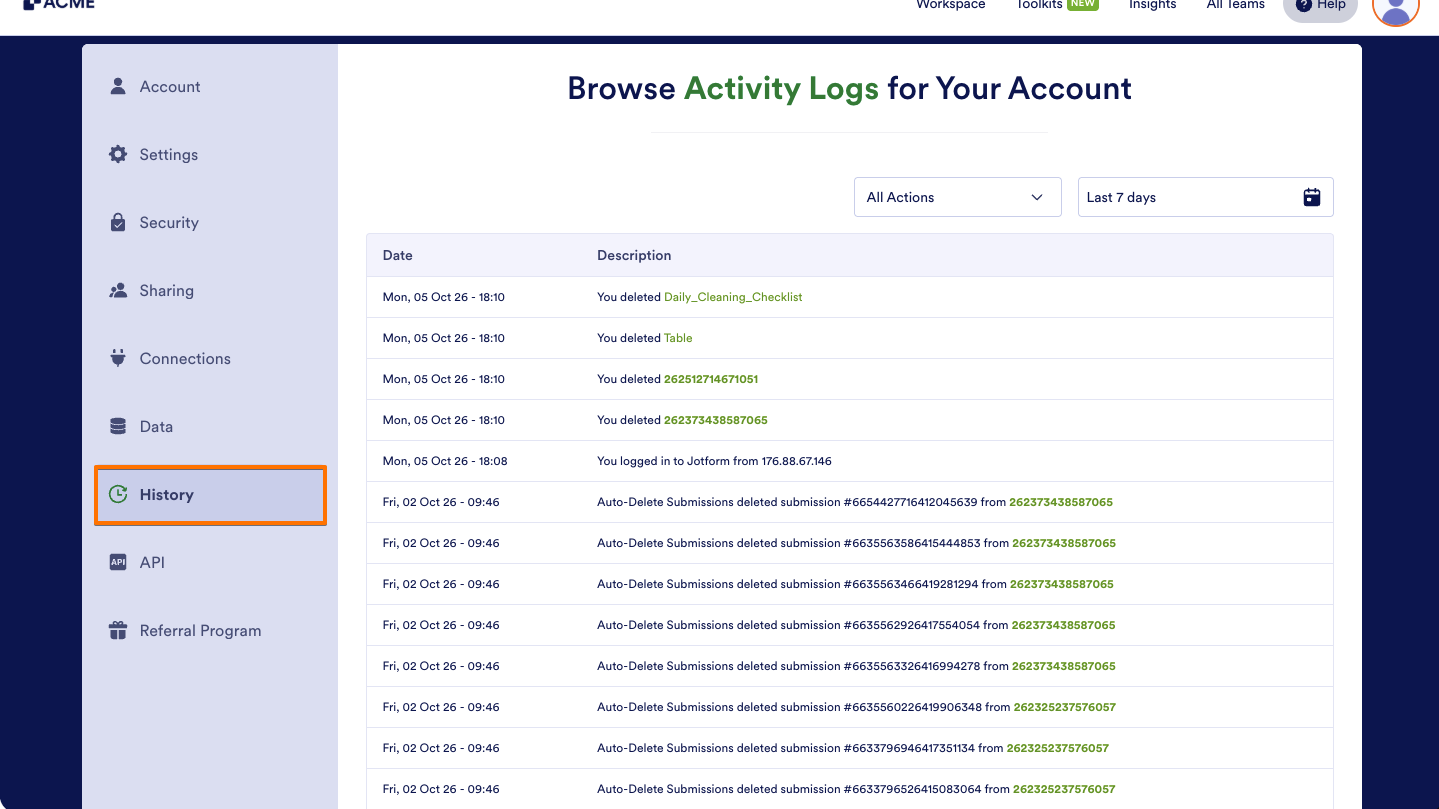Go to Toolkits in top navigation
1439x809 pixels.
click(x=1039, y=5)
